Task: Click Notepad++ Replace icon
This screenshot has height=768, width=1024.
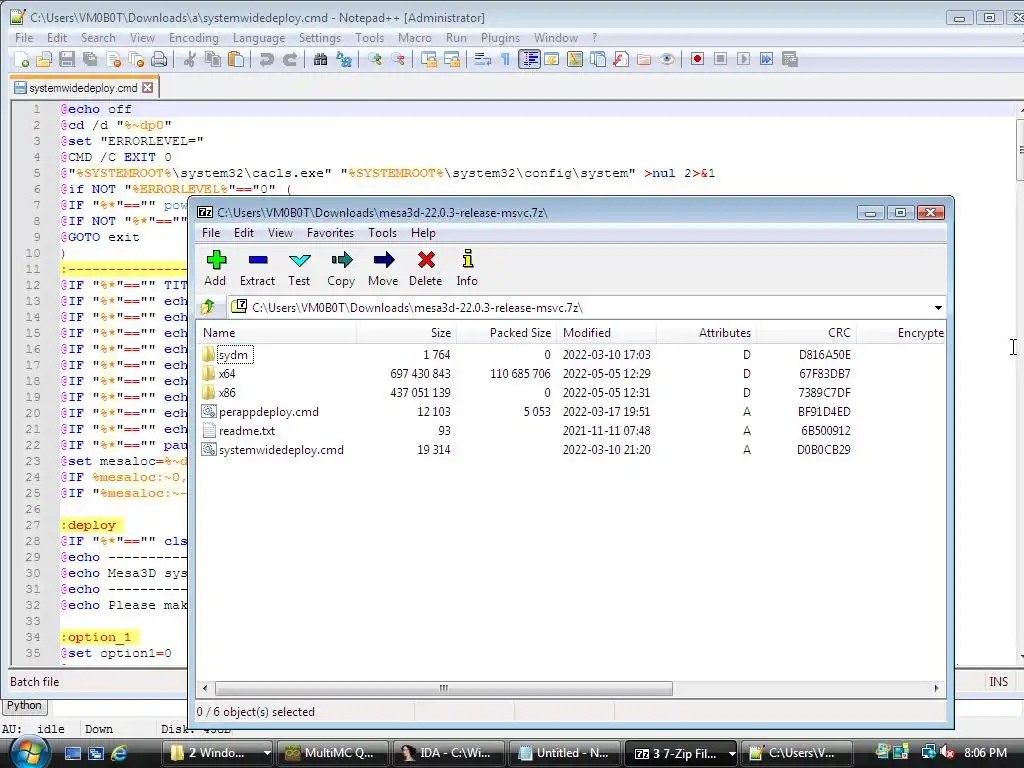Action: pos(344,60)
